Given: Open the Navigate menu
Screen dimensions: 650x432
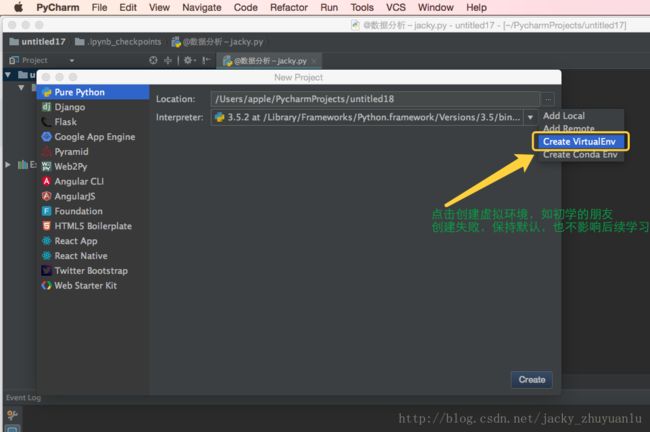Looking at the screenshot, I should [x=202, y=7].
